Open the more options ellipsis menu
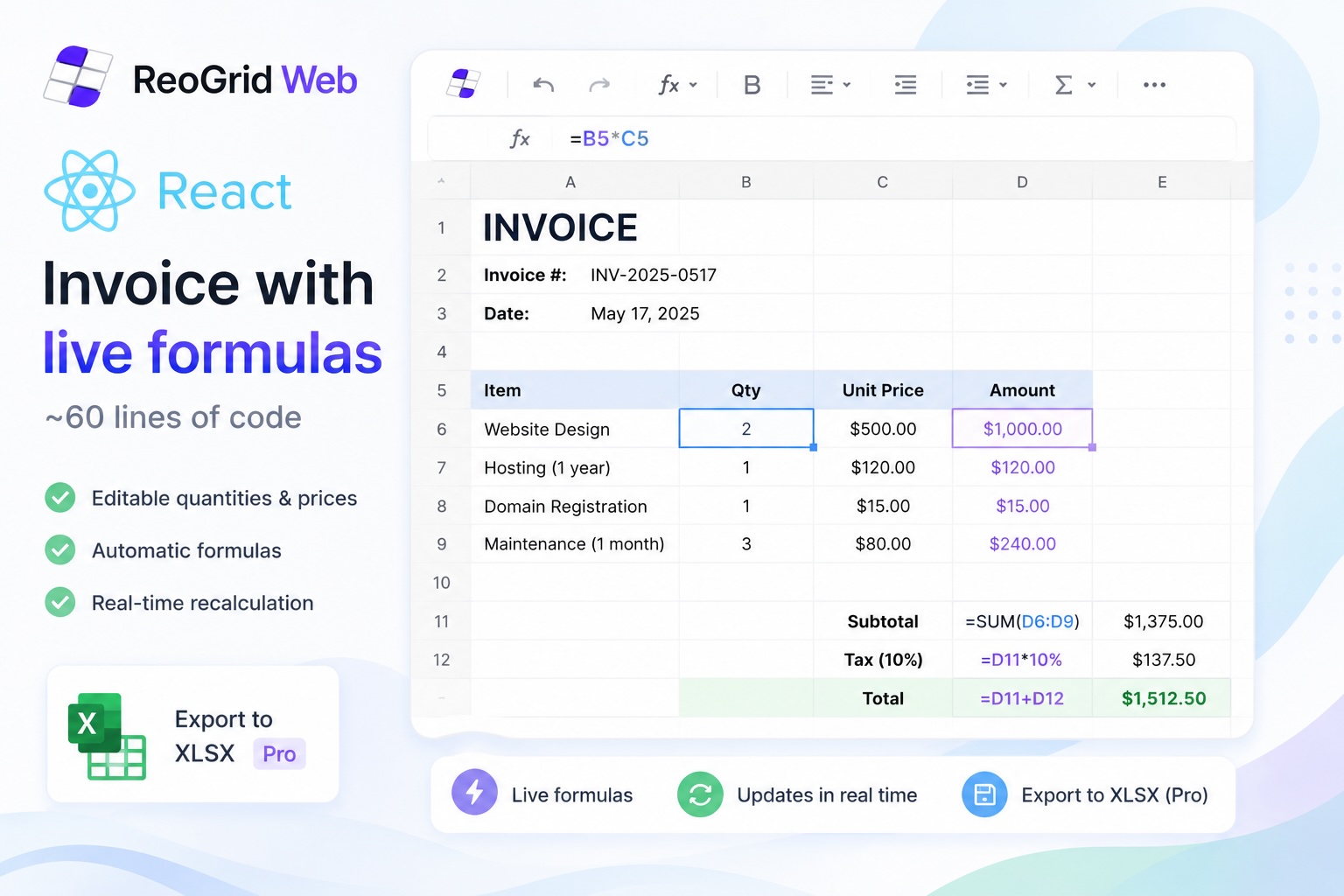 1154,85
